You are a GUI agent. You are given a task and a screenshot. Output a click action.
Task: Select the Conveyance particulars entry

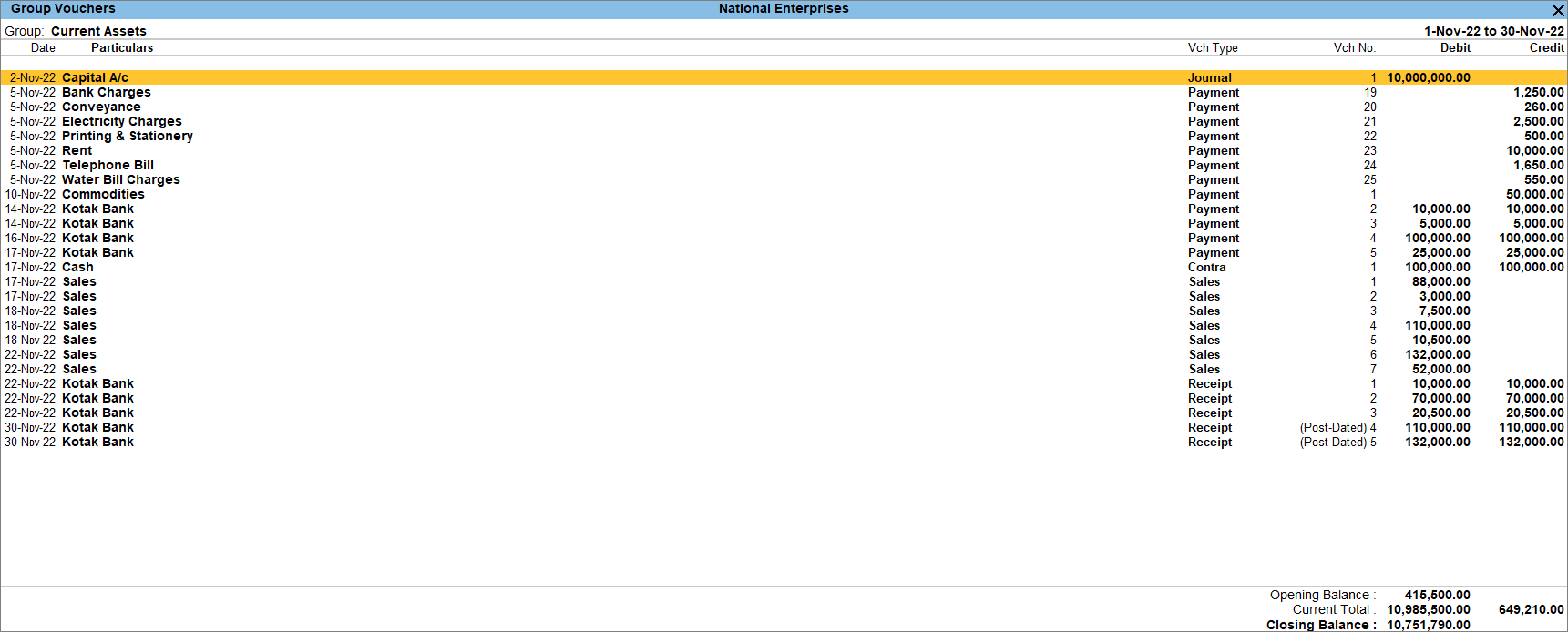coord(101,107)
